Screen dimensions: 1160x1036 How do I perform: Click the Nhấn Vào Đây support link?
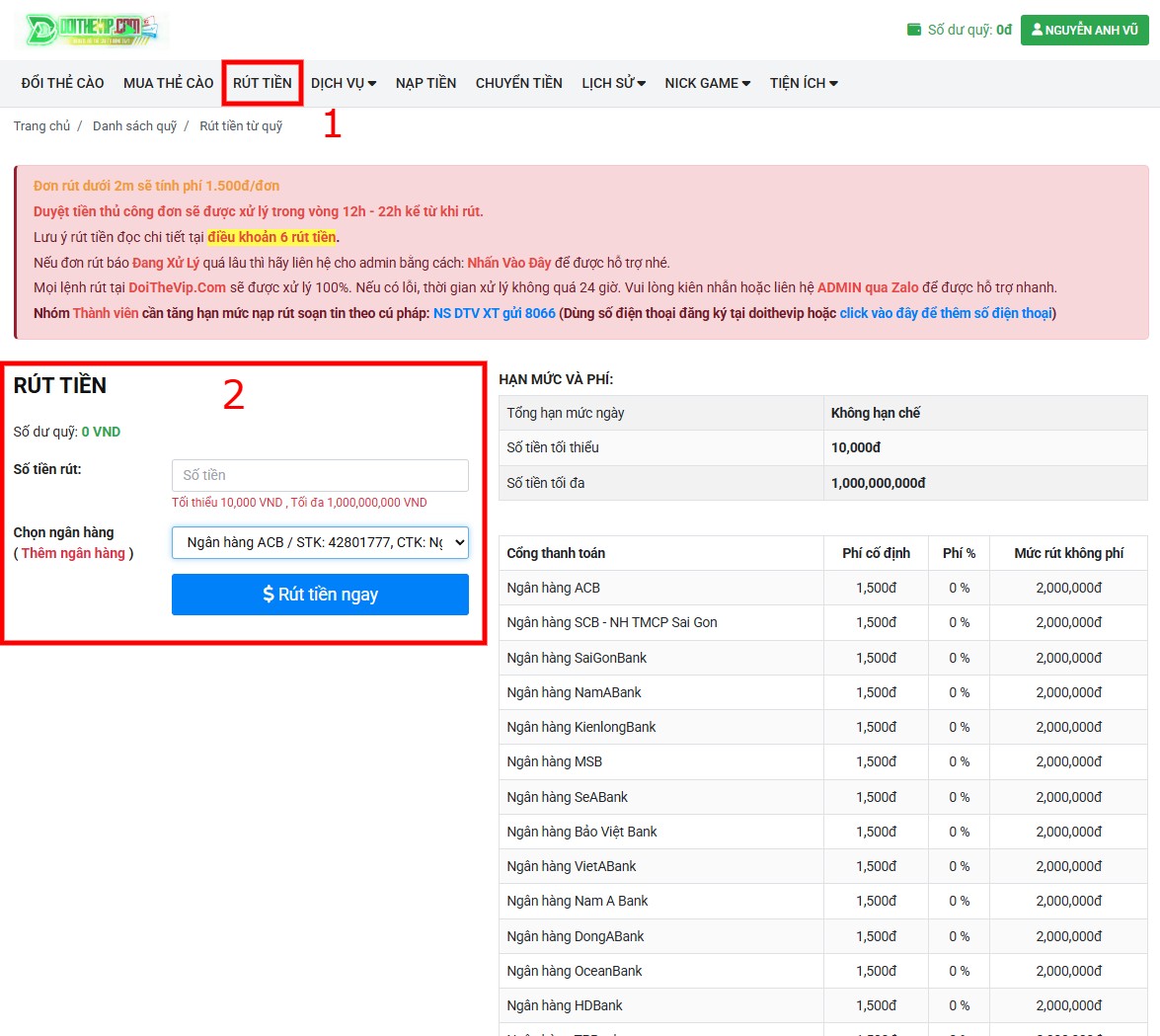tap(508, 263)
